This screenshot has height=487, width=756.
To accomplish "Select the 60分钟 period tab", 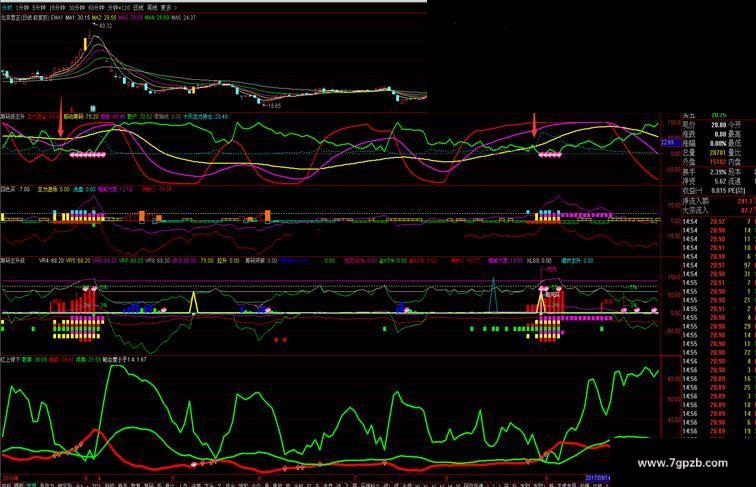I will [x=96, y=8].
